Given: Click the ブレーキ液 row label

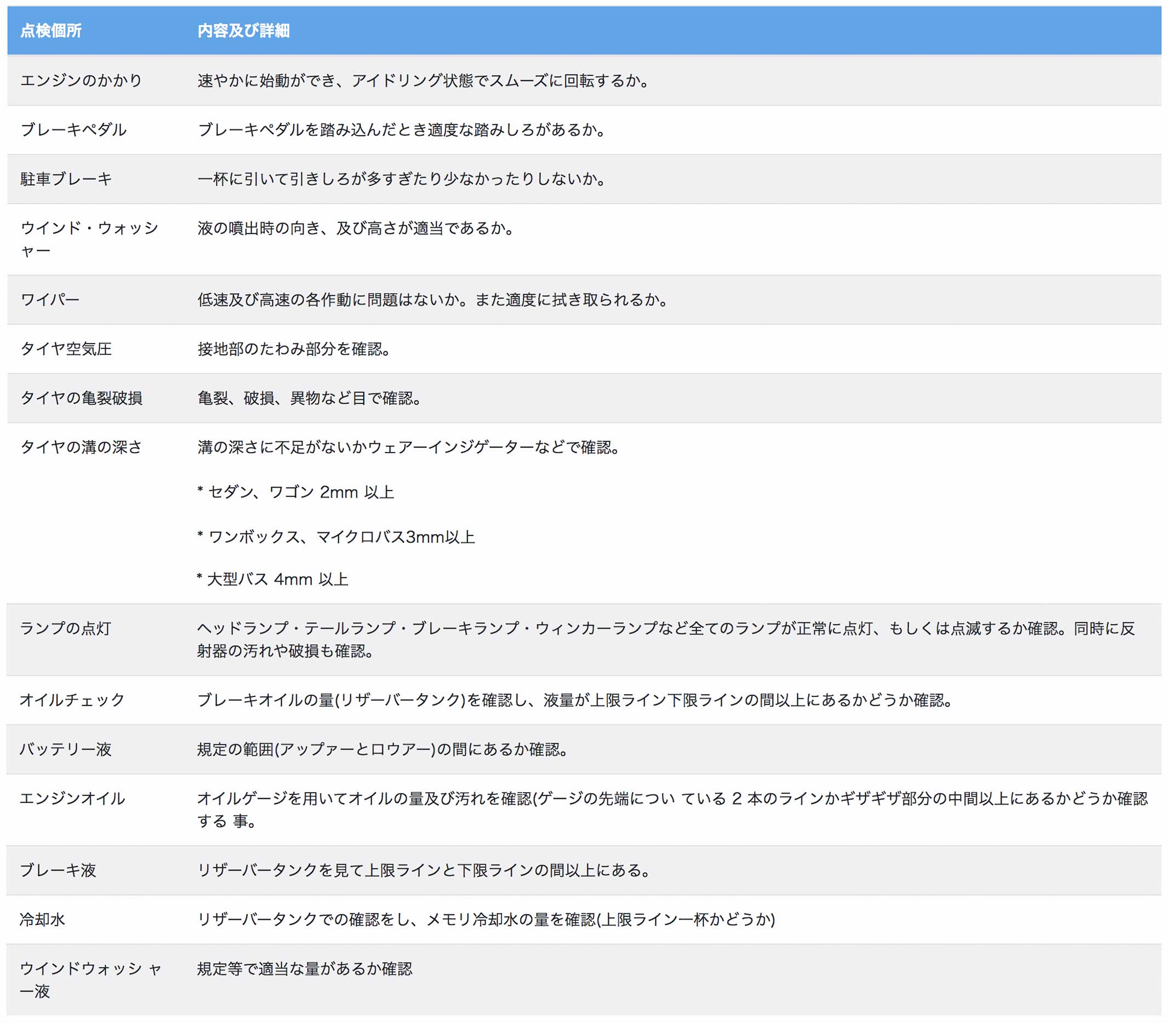Looking at the screenshot, I should click(x=58, y=870).
